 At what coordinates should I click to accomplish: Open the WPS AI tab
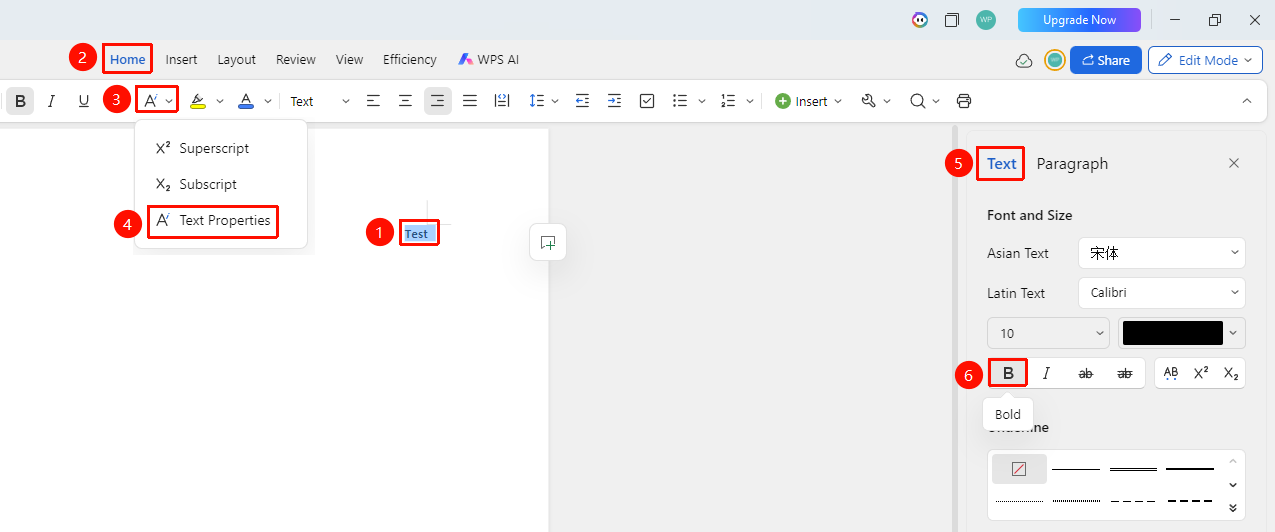[x=489, y=59]
